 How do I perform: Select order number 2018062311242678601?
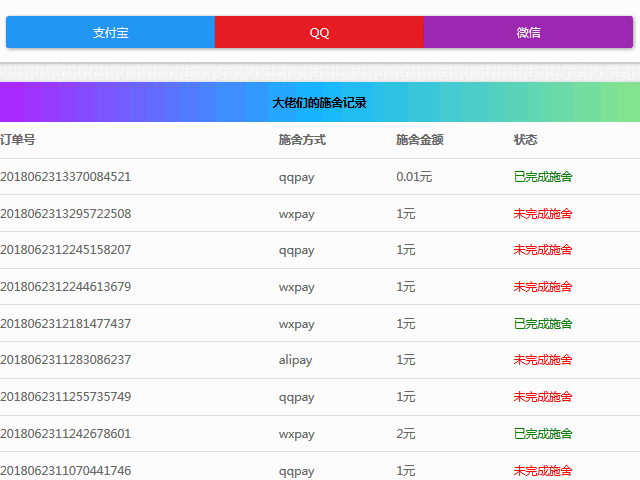pyautogui.click(x=66, y=434)
